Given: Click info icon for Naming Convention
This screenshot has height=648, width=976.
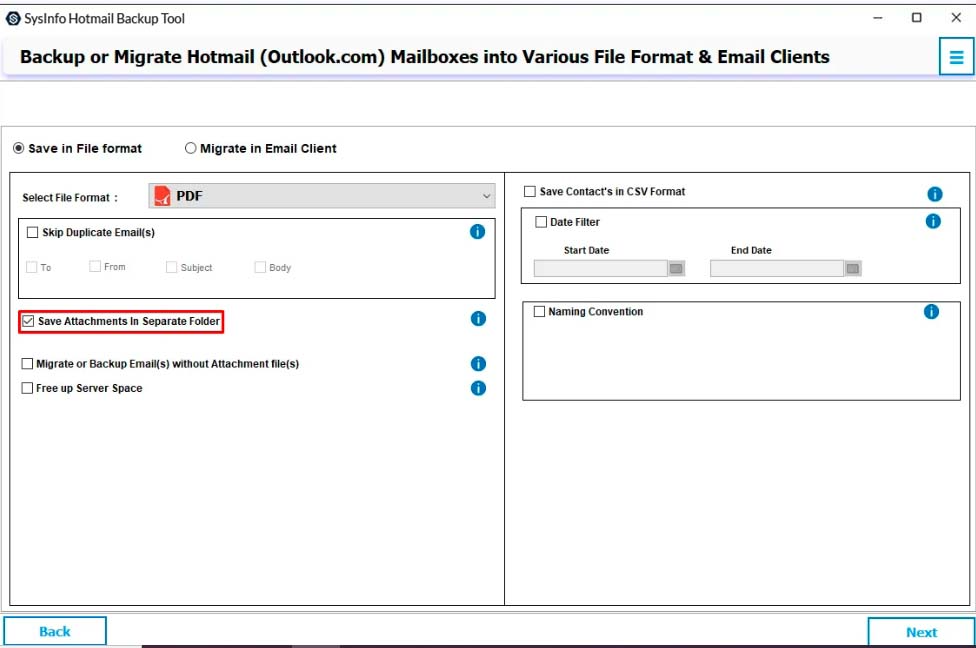Looking at the screenshot, I should tap(931, 311).
